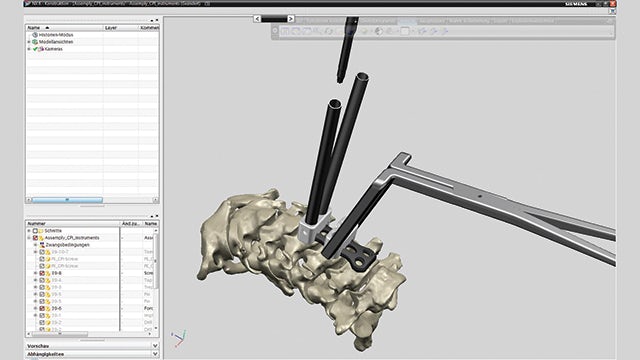Expand the Schritte node

(x=29, y=231)
